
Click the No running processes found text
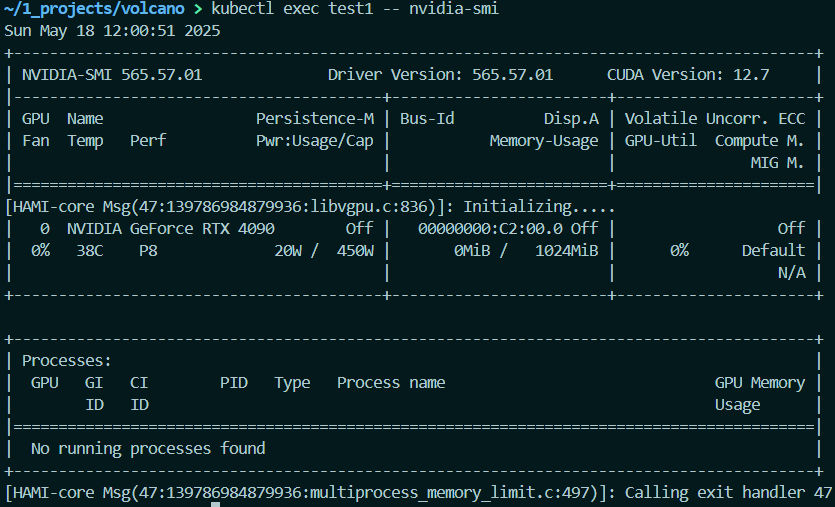[x=148, y=448]
